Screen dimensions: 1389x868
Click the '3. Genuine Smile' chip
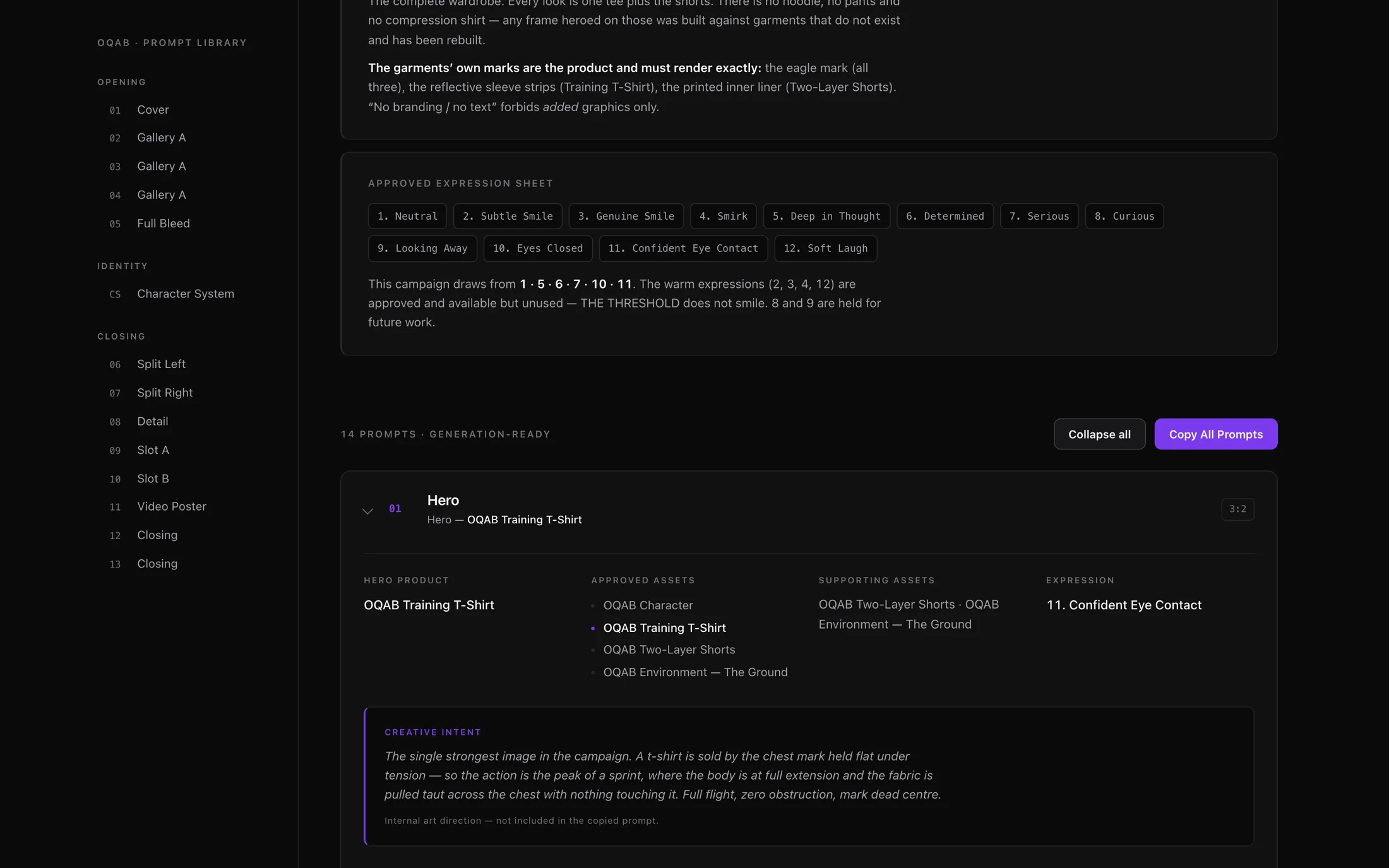point(626,217)
